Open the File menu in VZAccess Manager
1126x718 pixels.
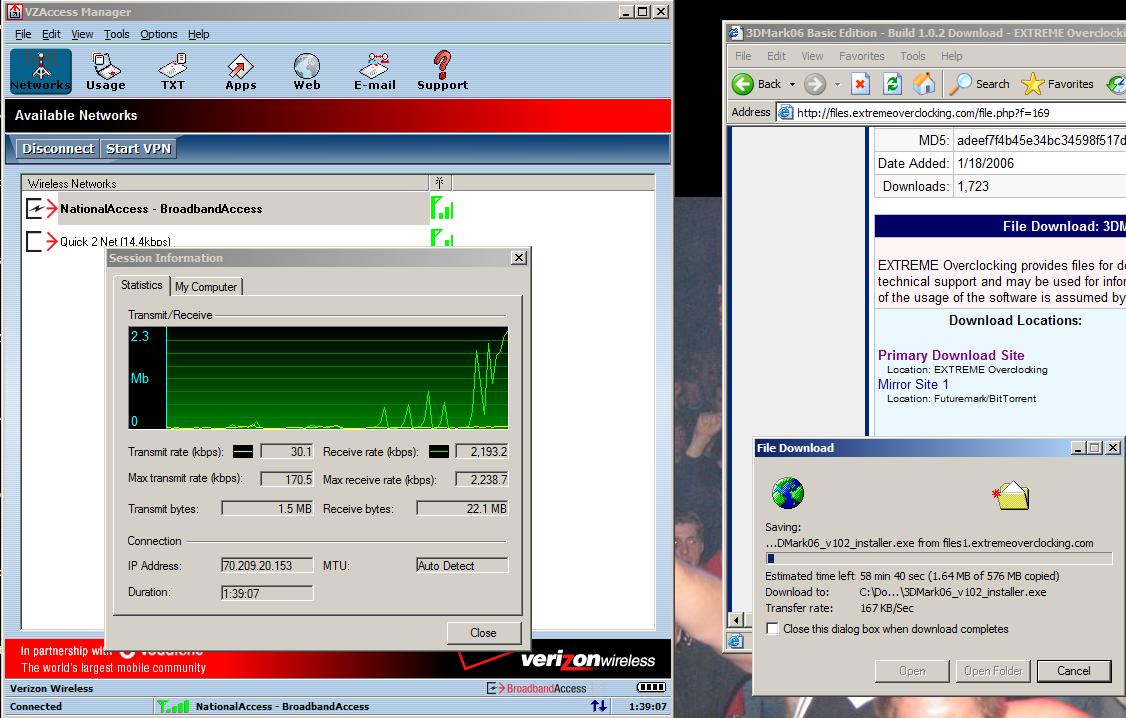(23, 34)
